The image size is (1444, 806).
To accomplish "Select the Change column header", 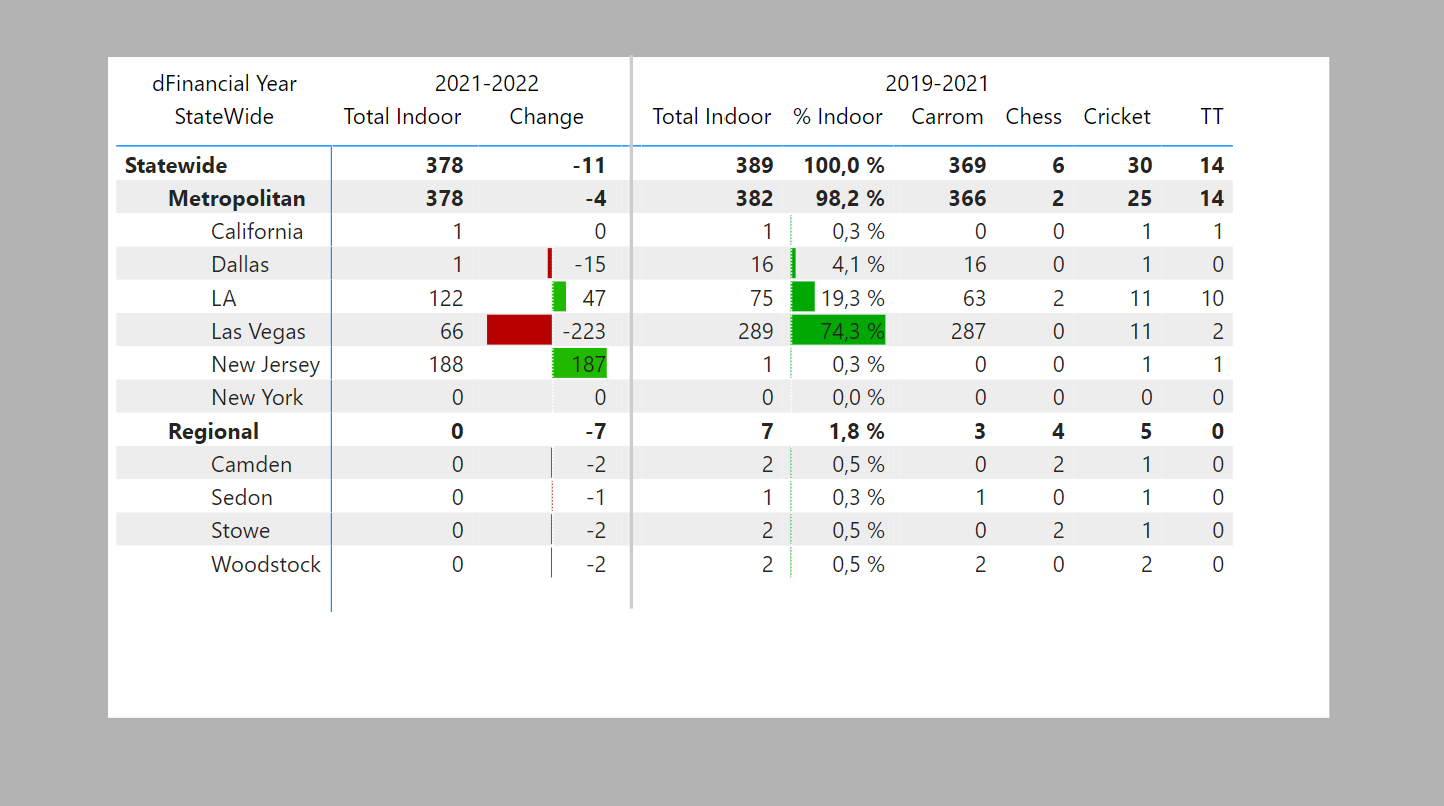I will 547,117.
